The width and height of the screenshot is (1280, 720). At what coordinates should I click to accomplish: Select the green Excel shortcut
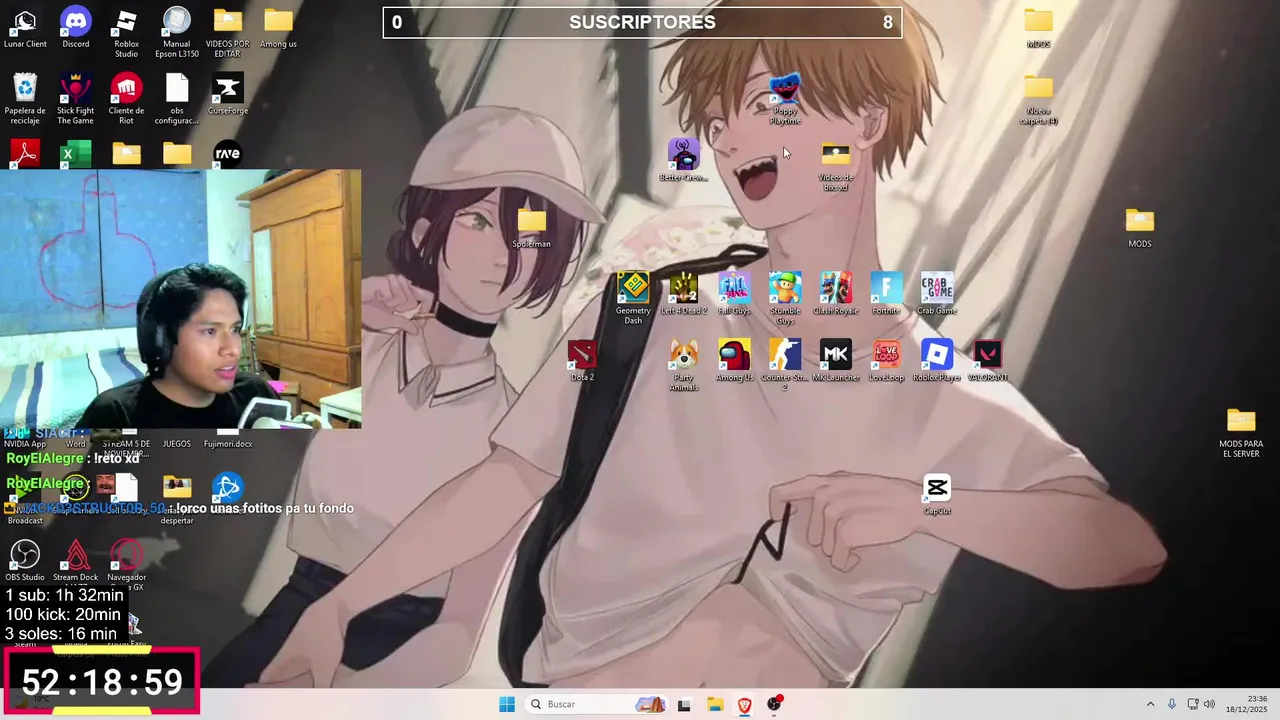tap(76, 154)
